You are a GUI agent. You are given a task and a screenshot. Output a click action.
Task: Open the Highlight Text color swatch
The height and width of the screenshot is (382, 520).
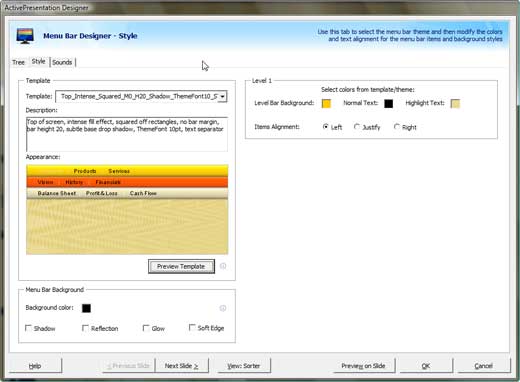[x=455, y=103]
